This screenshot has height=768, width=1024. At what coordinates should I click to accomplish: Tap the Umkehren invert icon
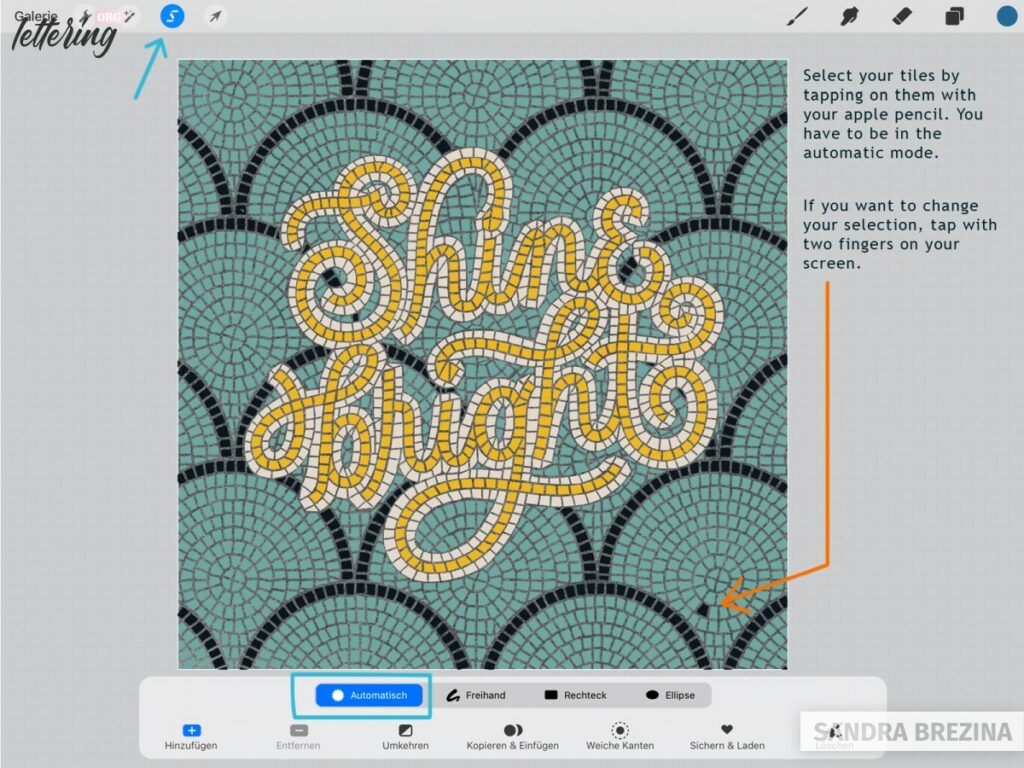tap(404, 730)
